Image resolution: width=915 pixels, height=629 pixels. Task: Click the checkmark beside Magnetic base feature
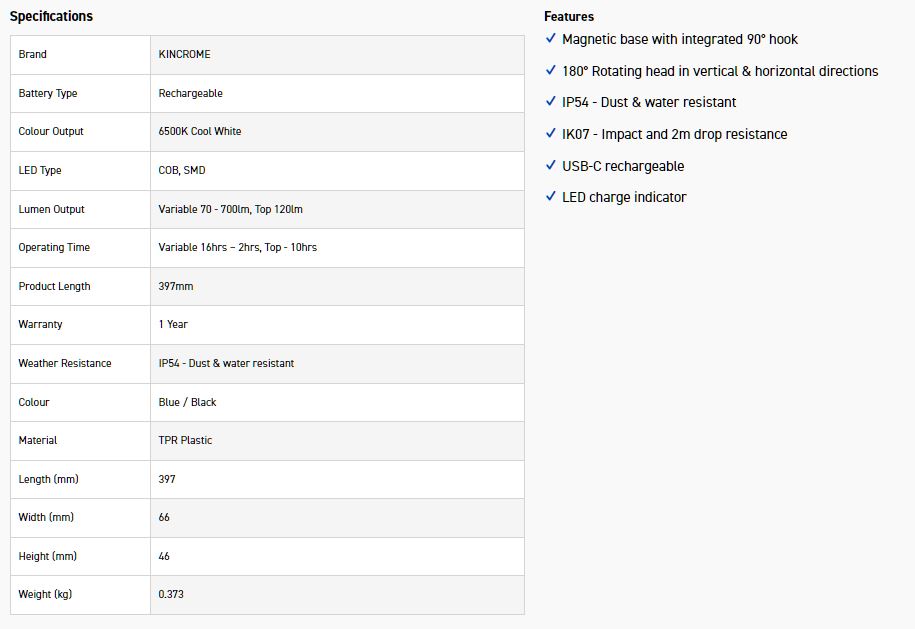pyautogui.click(x=550, y=38)
